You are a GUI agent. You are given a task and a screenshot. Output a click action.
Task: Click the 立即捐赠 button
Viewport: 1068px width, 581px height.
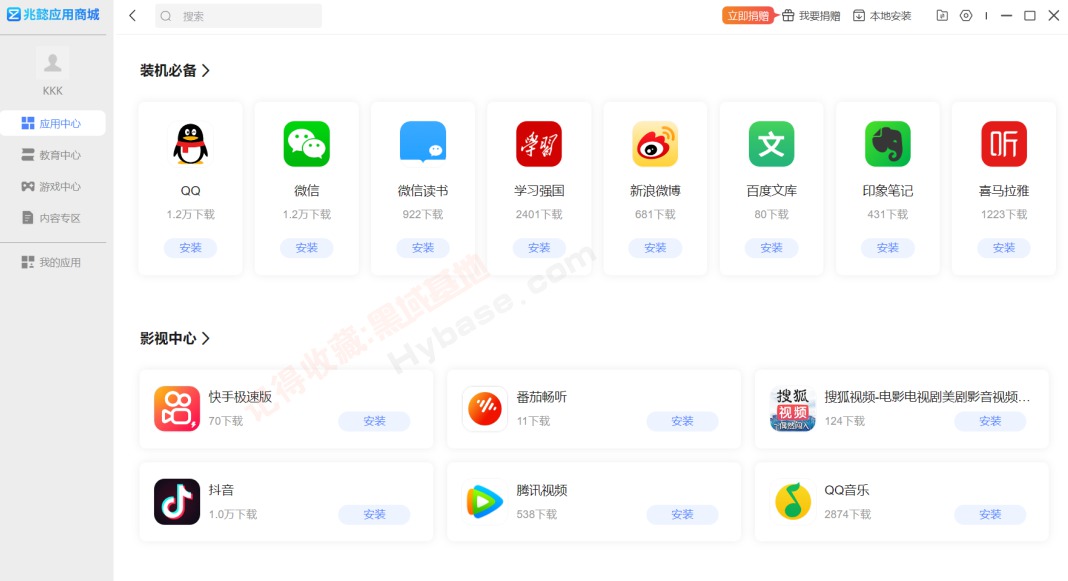(748, 16)
